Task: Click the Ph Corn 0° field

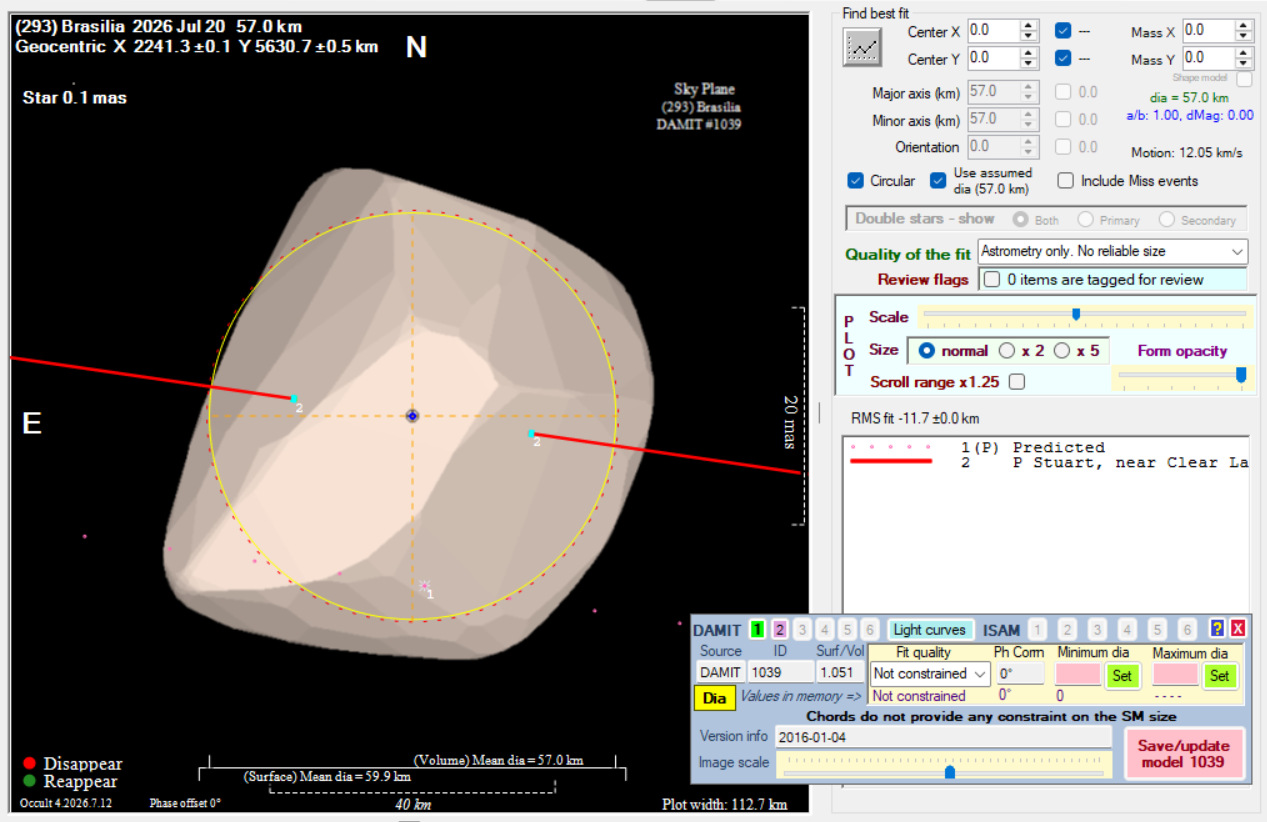Action: pyautogui.click(x=1019, y=673)
